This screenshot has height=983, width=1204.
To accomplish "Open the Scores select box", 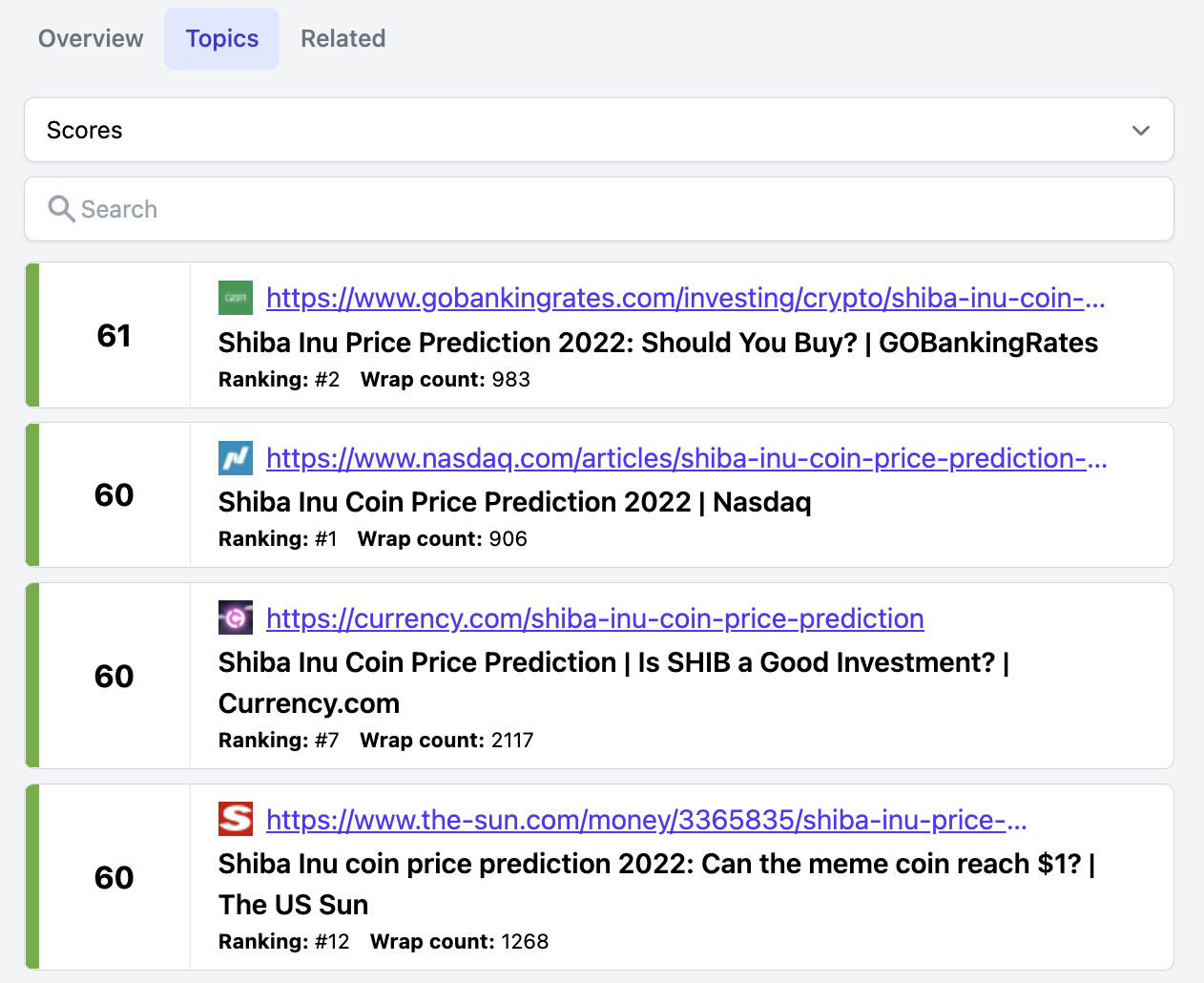I will coord(599,130).
